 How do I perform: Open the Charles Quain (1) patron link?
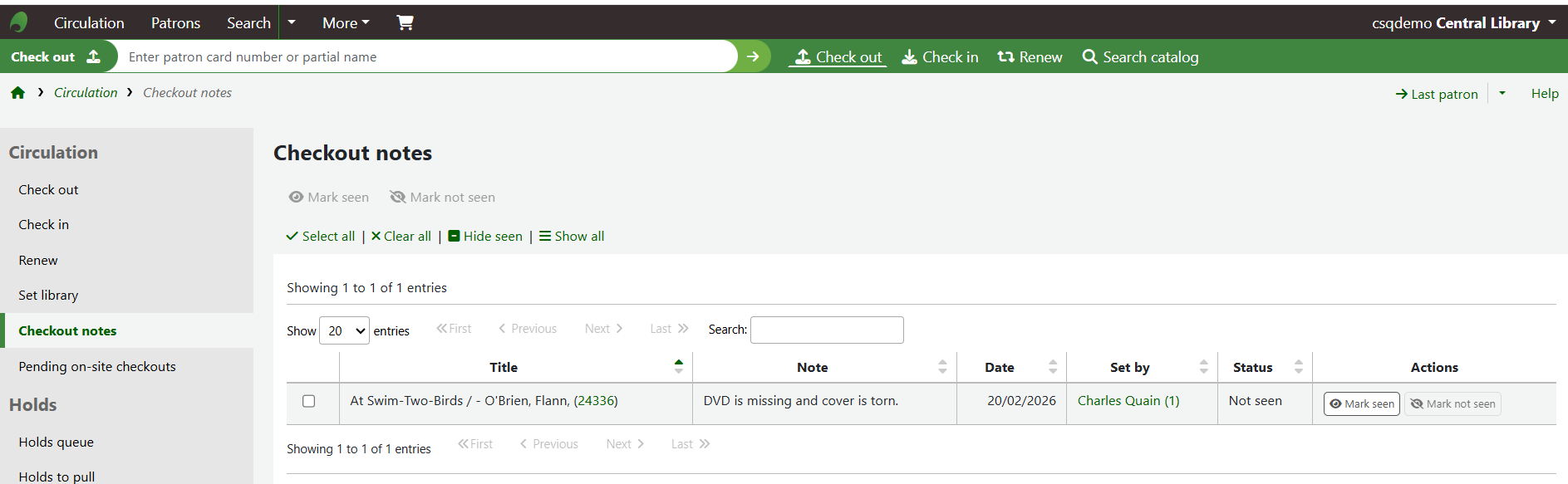click(1128, 400)
